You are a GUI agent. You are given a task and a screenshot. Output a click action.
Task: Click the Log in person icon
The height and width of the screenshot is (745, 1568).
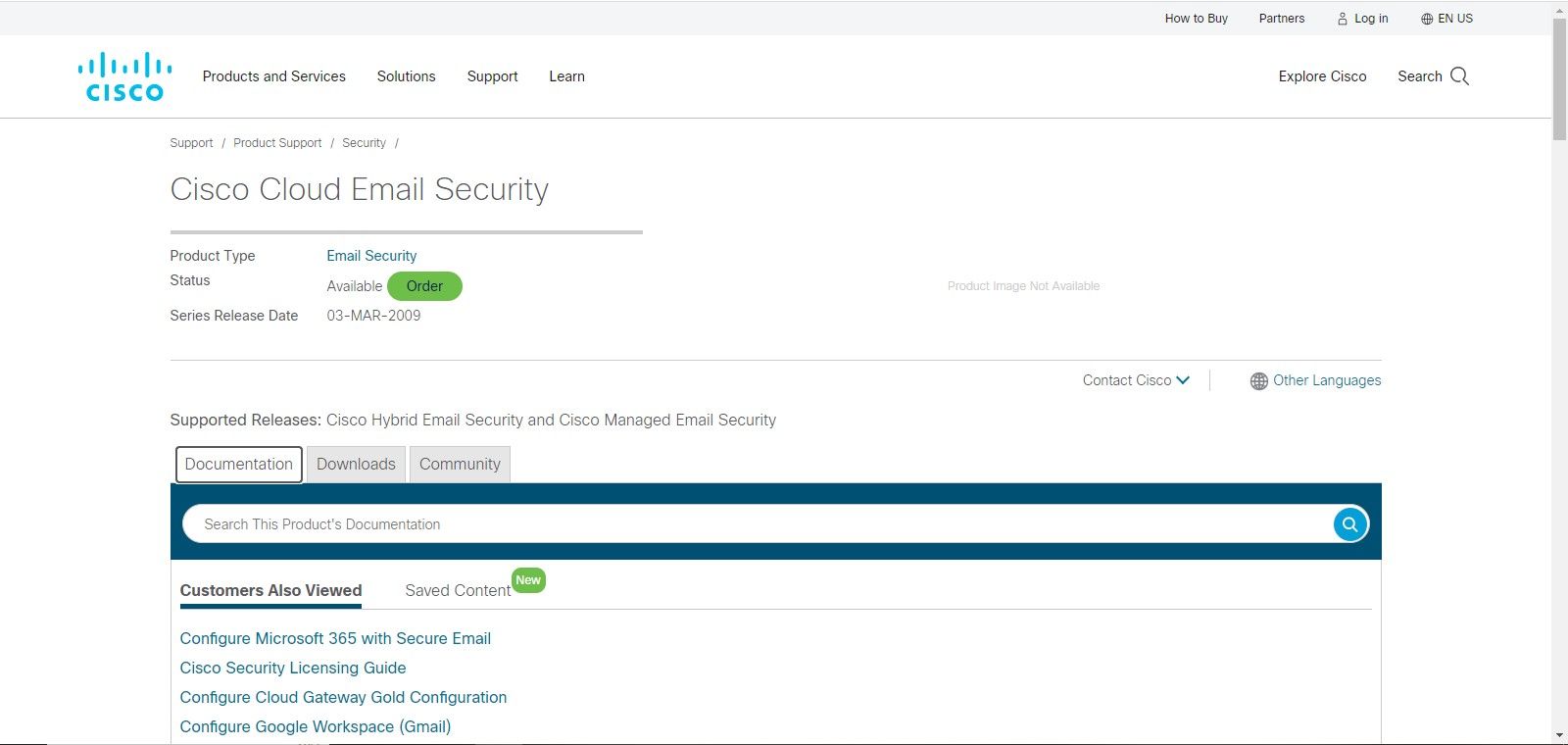pos(1343,19)
